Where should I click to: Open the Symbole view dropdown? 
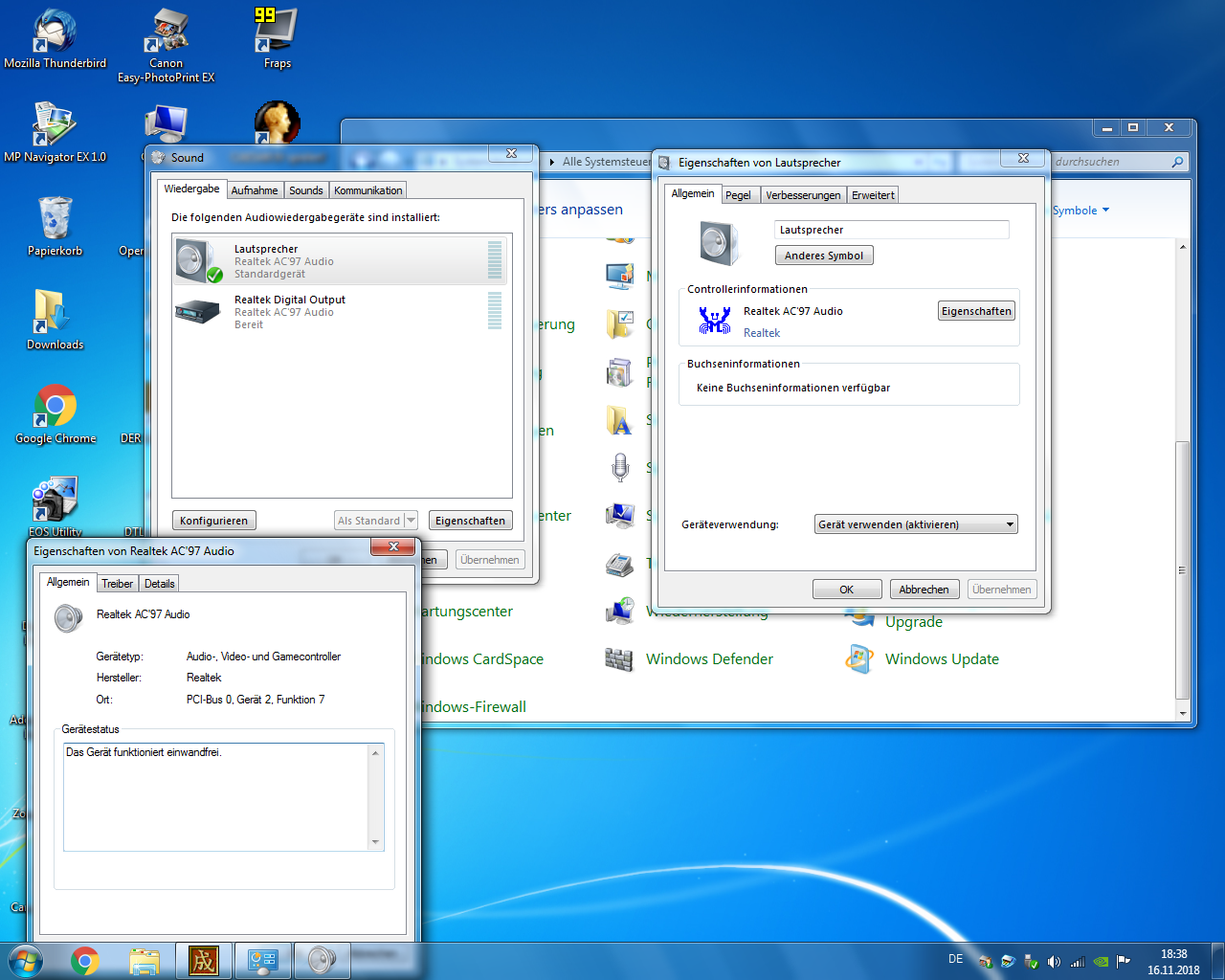click(1080, 211)
